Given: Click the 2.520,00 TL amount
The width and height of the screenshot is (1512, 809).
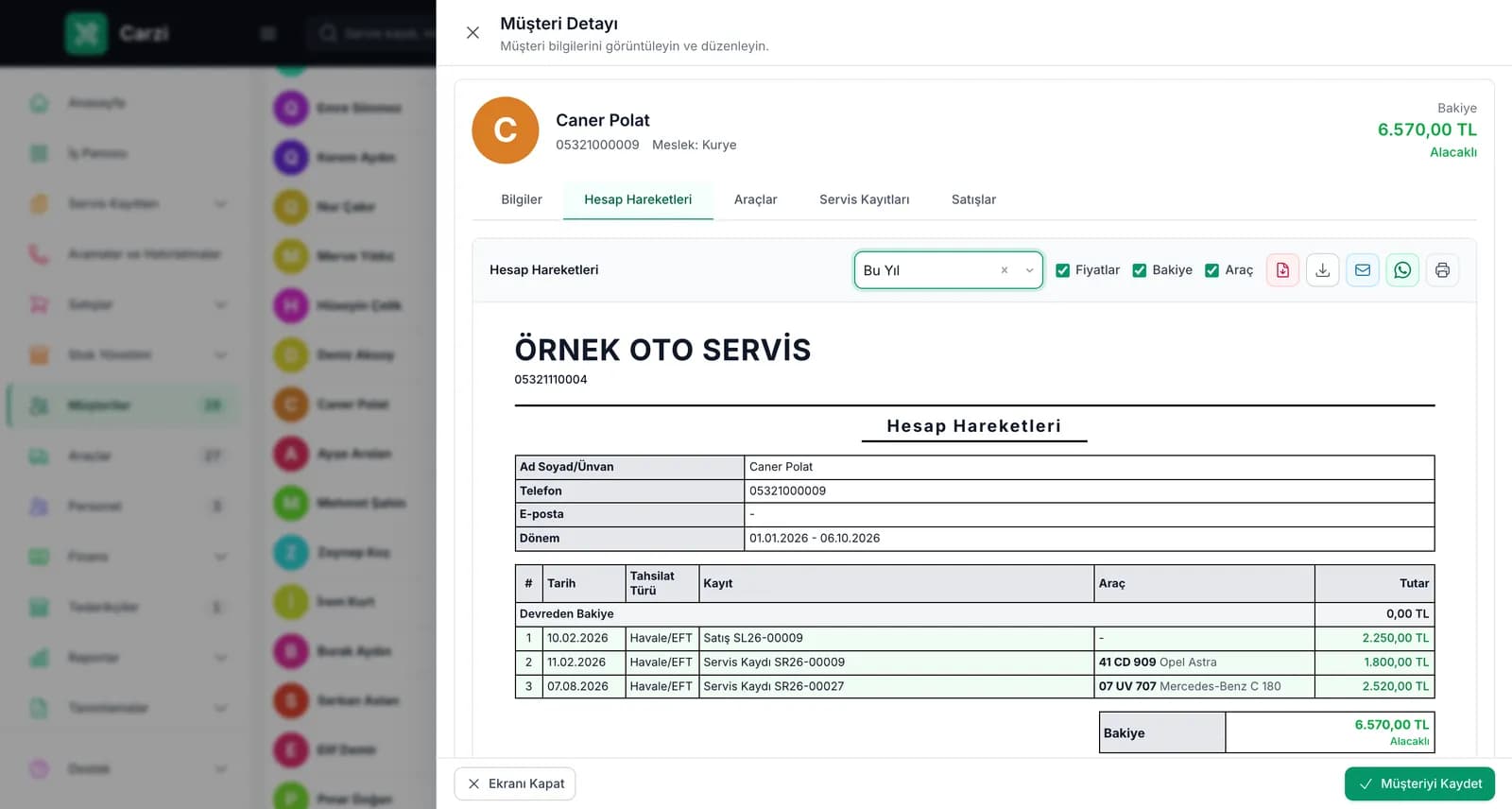Looking at the screenshot, I should coord(1395,686).
